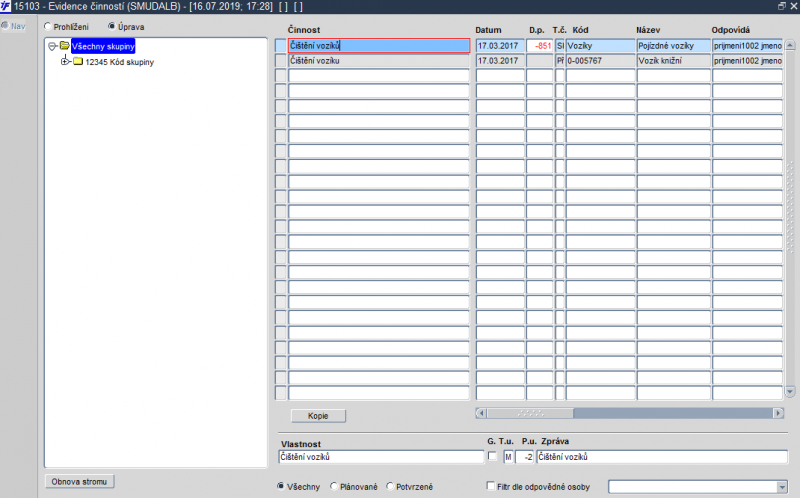Restore the window using the title bar button
This screenshot has height=498, width=800.
click(782, 6)
